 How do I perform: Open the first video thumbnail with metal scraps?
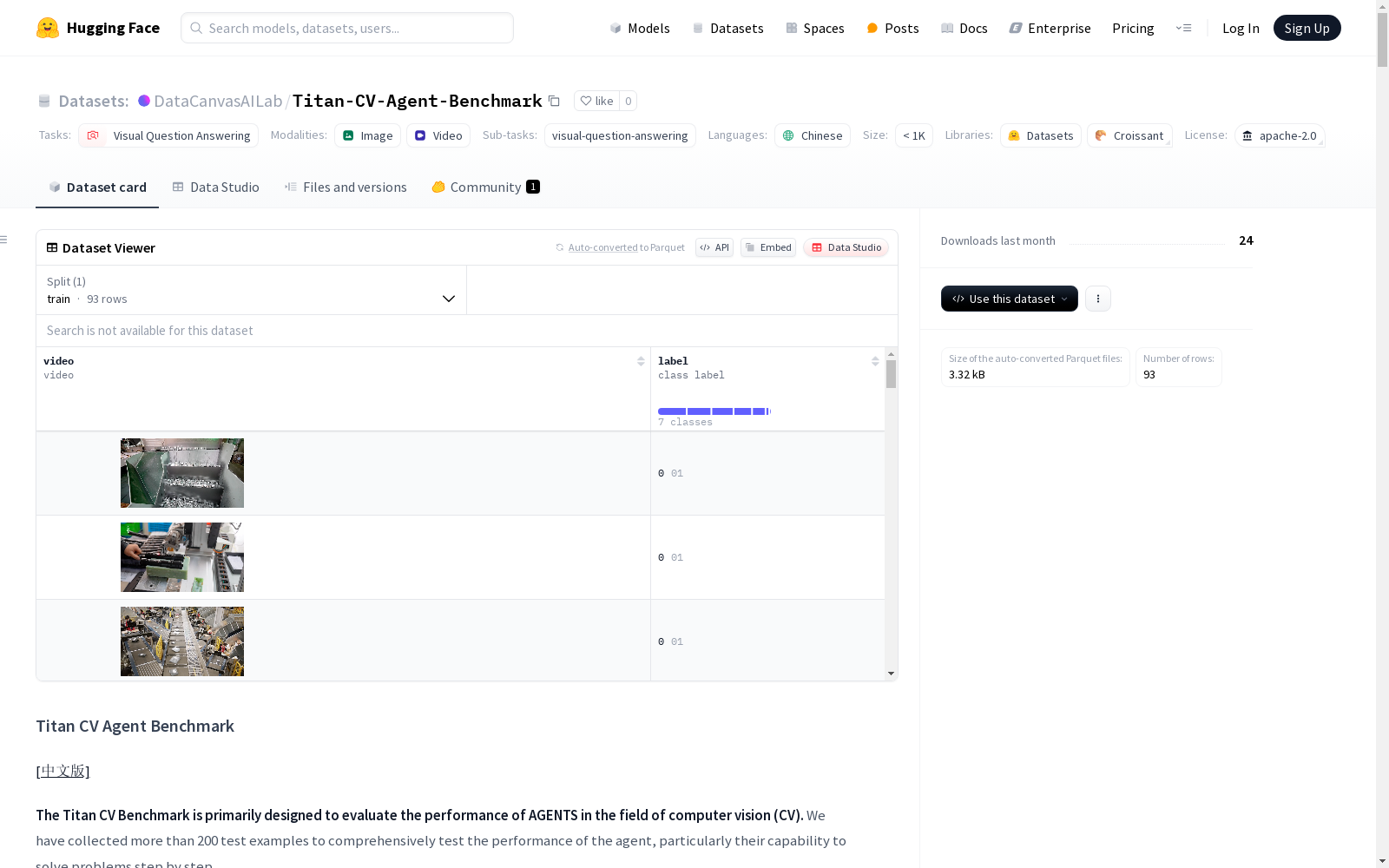click(182, 473)
